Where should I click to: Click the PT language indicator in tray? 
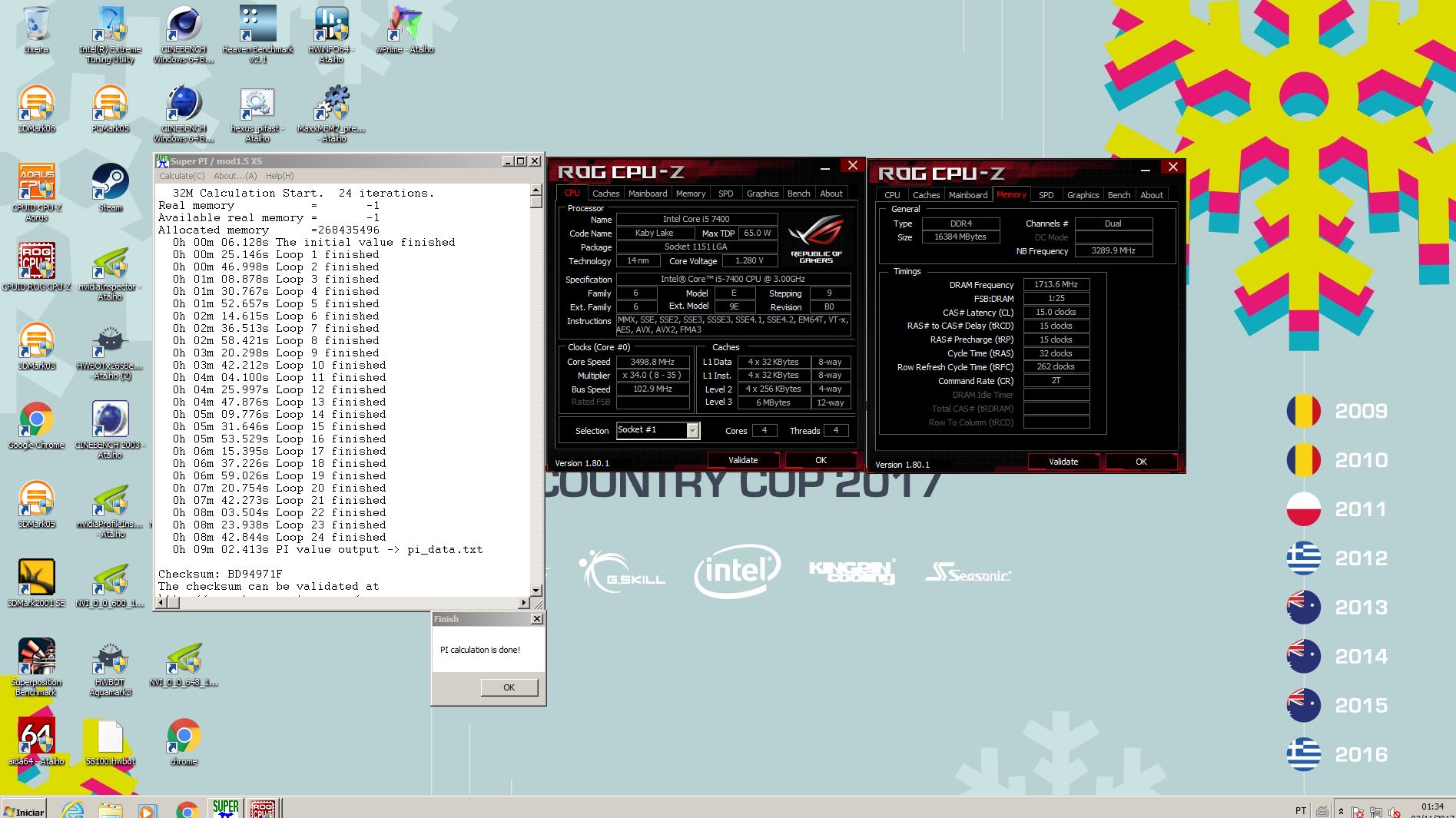click(x=1300, y=810)
